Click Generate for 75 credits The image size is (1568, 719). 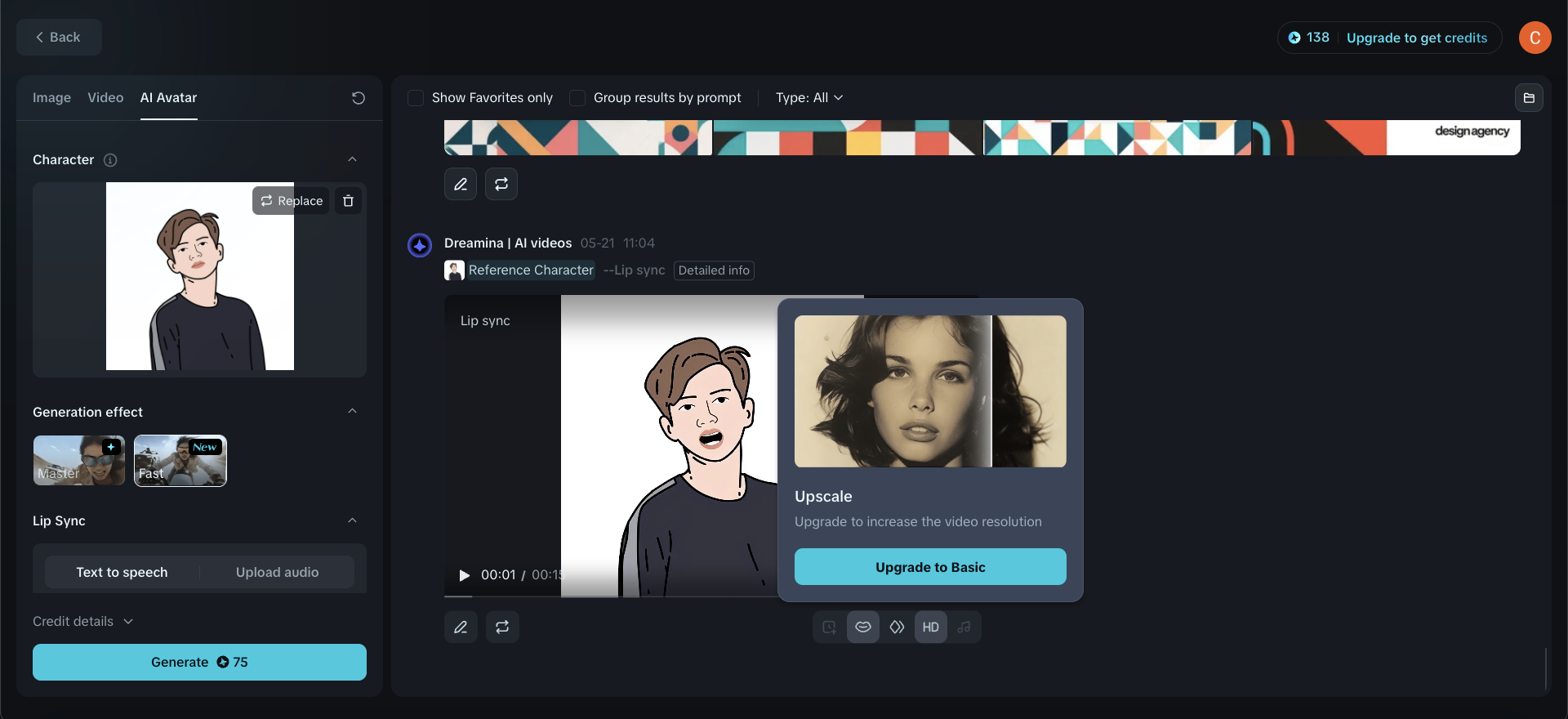tap(199, 662)
